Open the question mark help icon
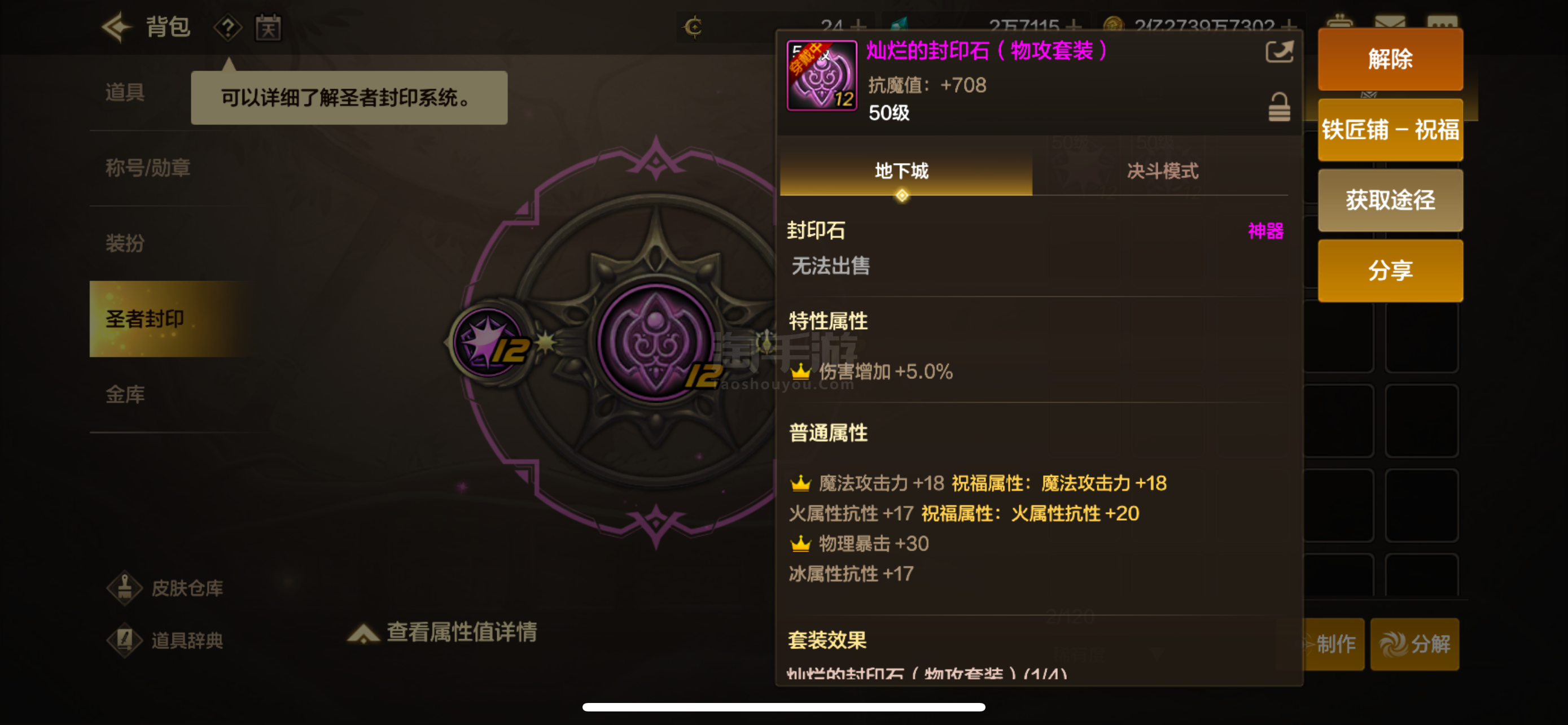 227,28
